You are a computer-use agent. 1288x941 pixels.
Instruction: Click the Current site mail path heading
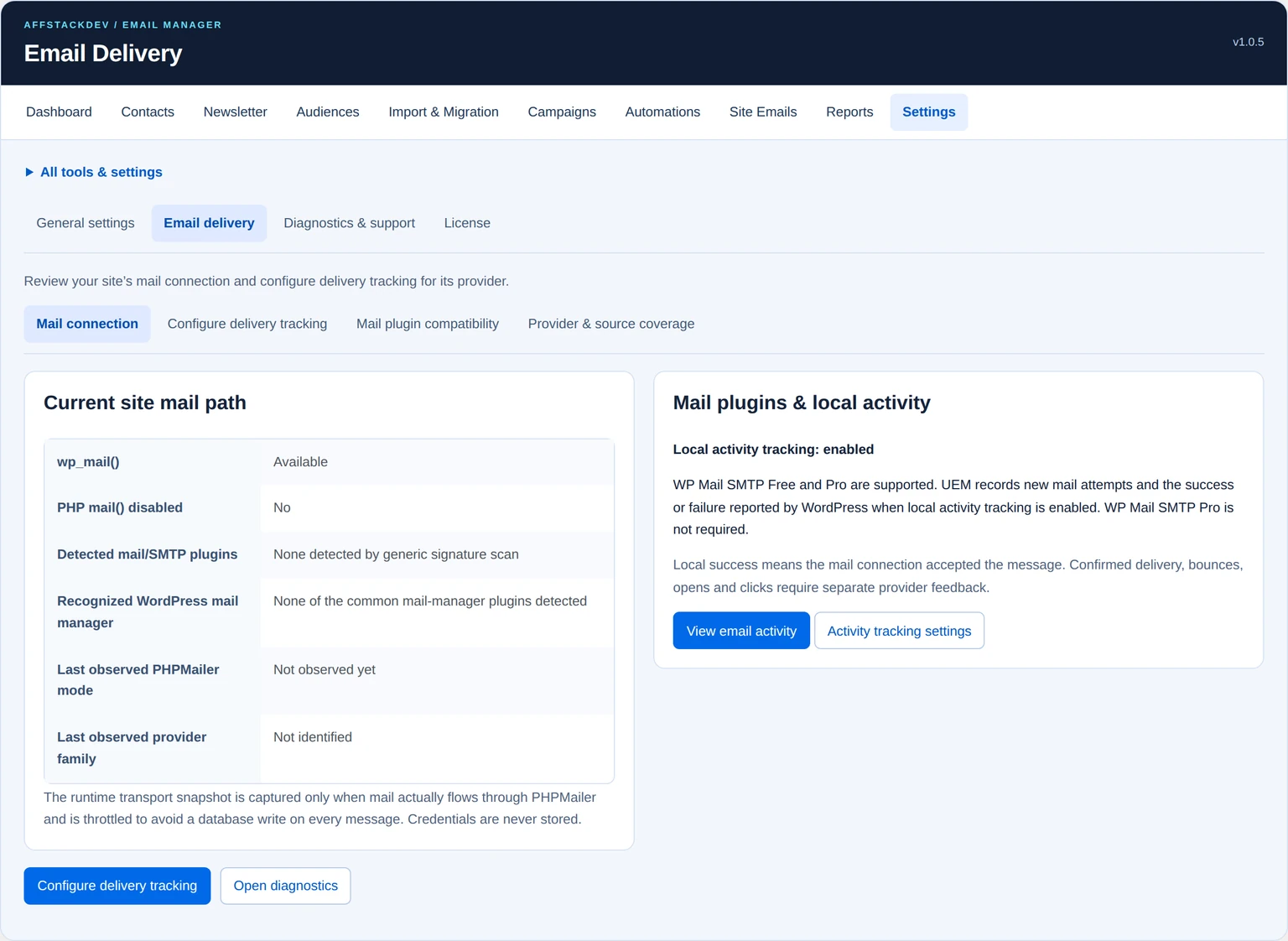pos(145,403)
